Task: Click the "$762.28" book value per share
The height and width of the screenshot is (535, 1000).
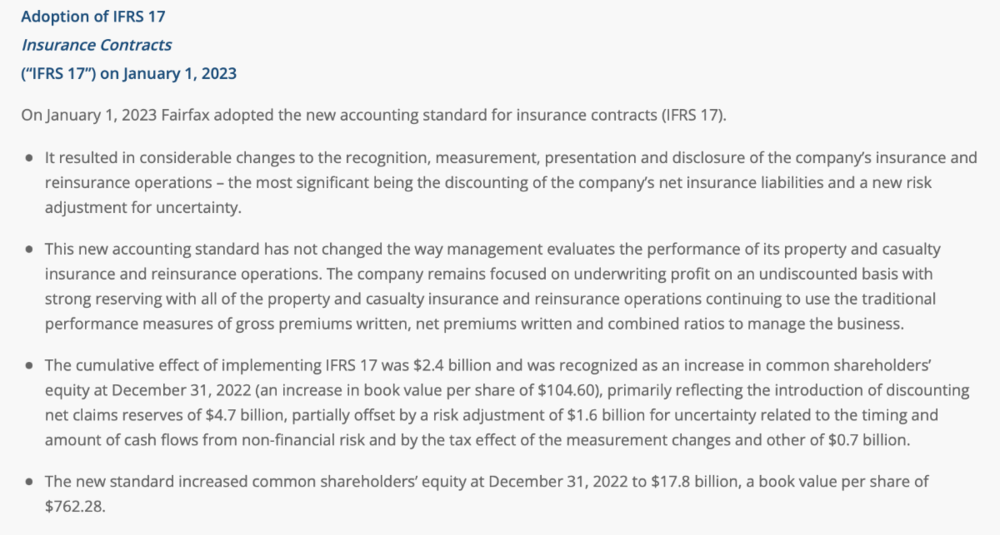Action: coord(73,506)
